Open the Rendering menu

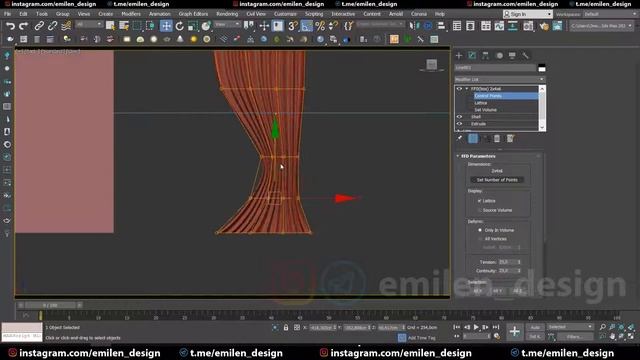coord(227,14)
